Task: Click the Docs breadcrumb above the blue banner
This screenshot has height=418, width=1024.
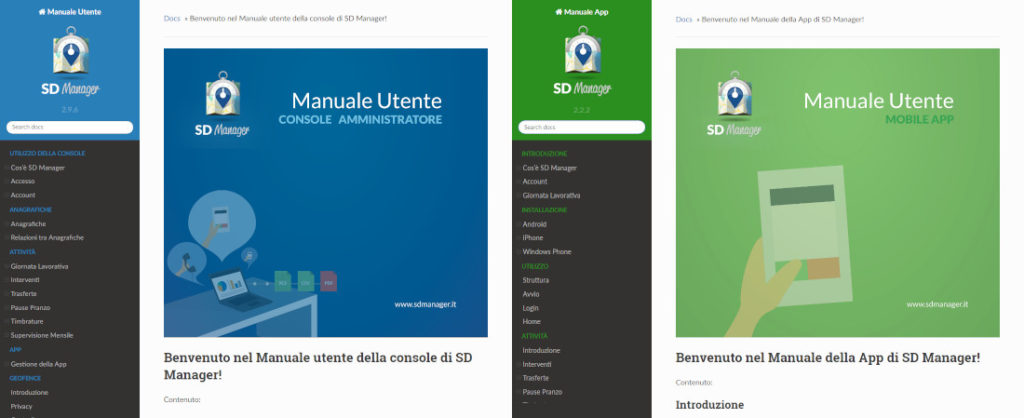Action: pyautogui.click(x=172, y=19)
